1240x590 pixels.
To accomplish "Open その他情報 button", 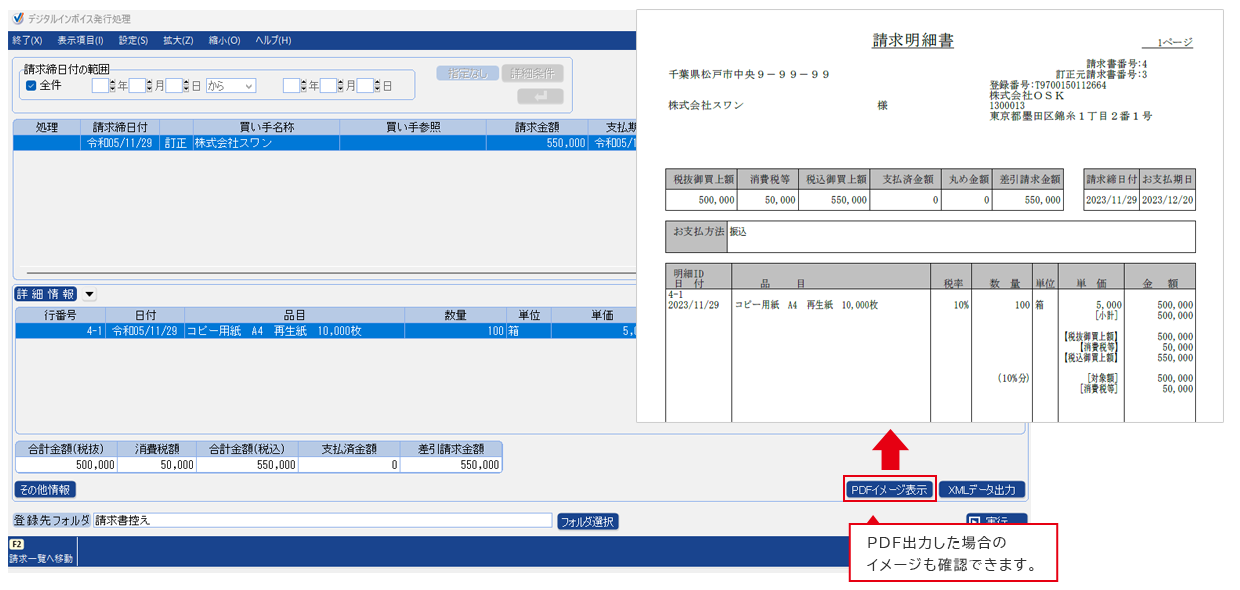I will point(45,490).
